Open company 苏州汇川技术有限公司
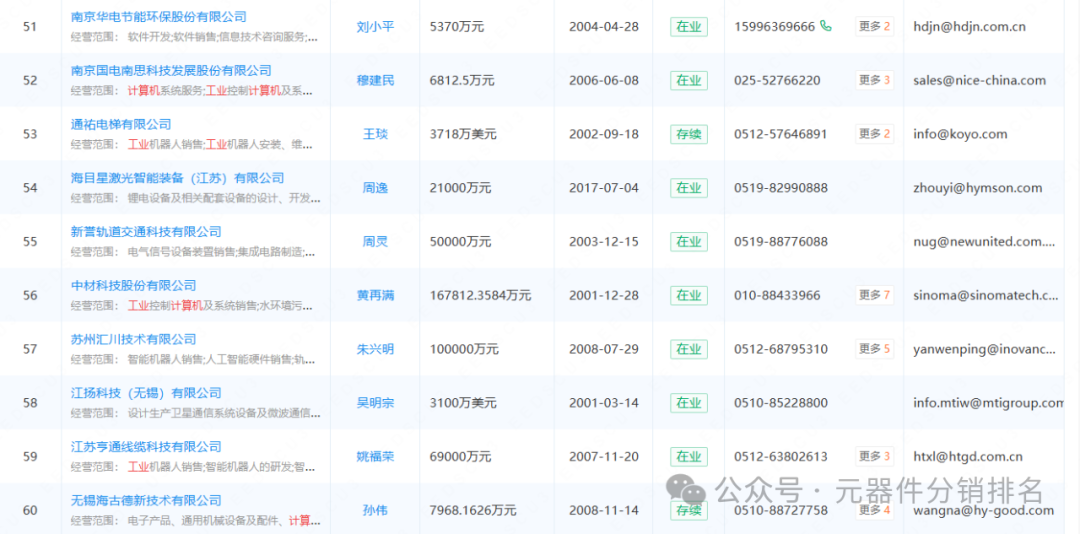Image resolution: width=1080 pixels, height=534 pixels. [x=134, y=339]
